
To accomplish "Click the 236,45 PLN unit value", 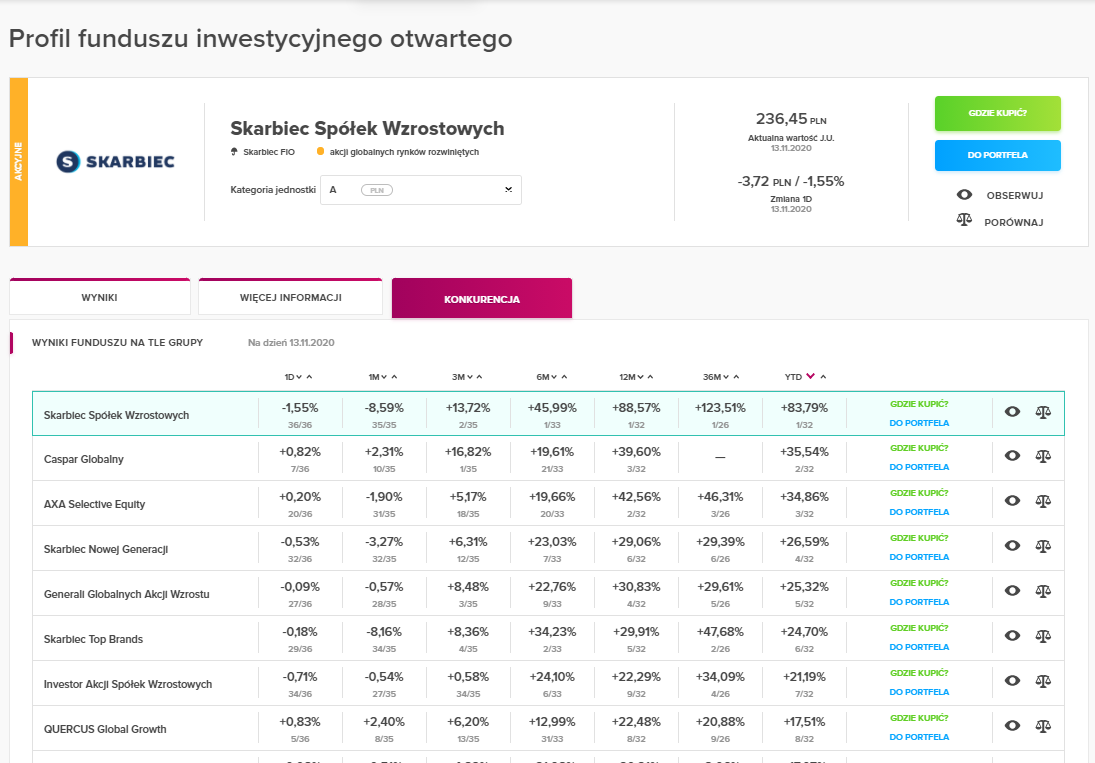I will [x=791, y=119].
